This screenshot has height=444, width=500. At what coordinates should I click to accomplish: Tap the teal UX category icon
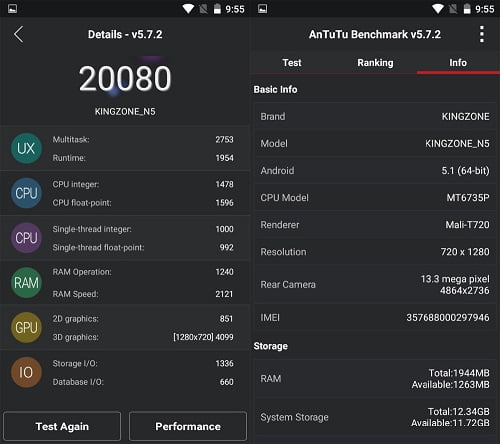pyautogui.click(x=26, y=148)
